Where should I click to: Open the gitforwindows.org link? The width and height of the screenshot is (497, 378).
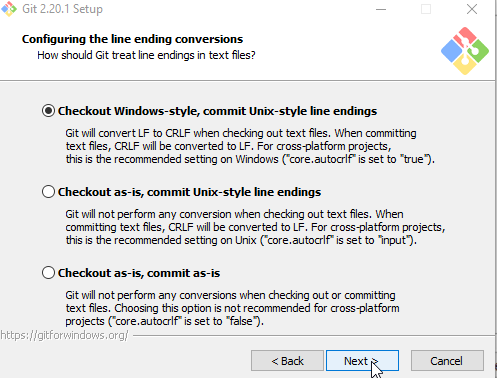coord(64,335)
